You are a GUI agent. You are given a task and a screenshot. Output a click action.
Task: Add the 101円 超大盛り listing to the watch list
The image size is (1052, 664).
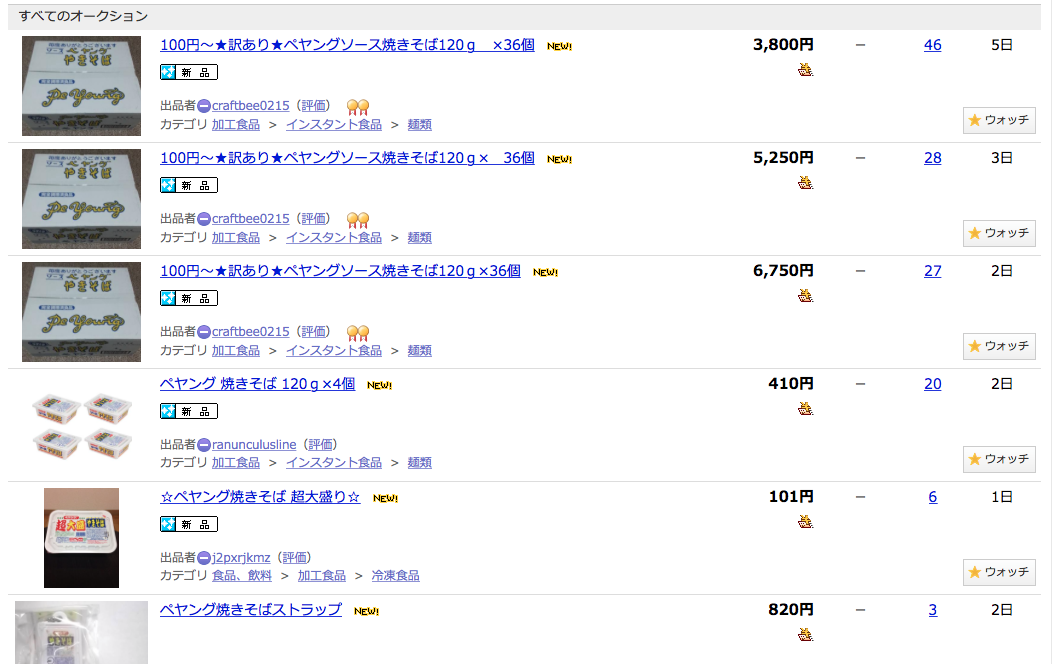[999, 572]
